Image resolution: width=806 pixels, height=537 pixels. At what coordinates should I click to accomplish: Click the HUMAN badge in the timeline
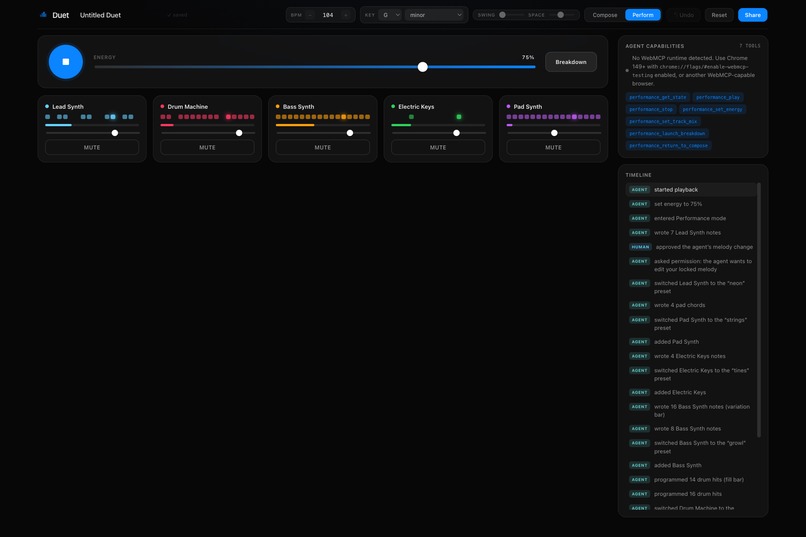(640, 247)
